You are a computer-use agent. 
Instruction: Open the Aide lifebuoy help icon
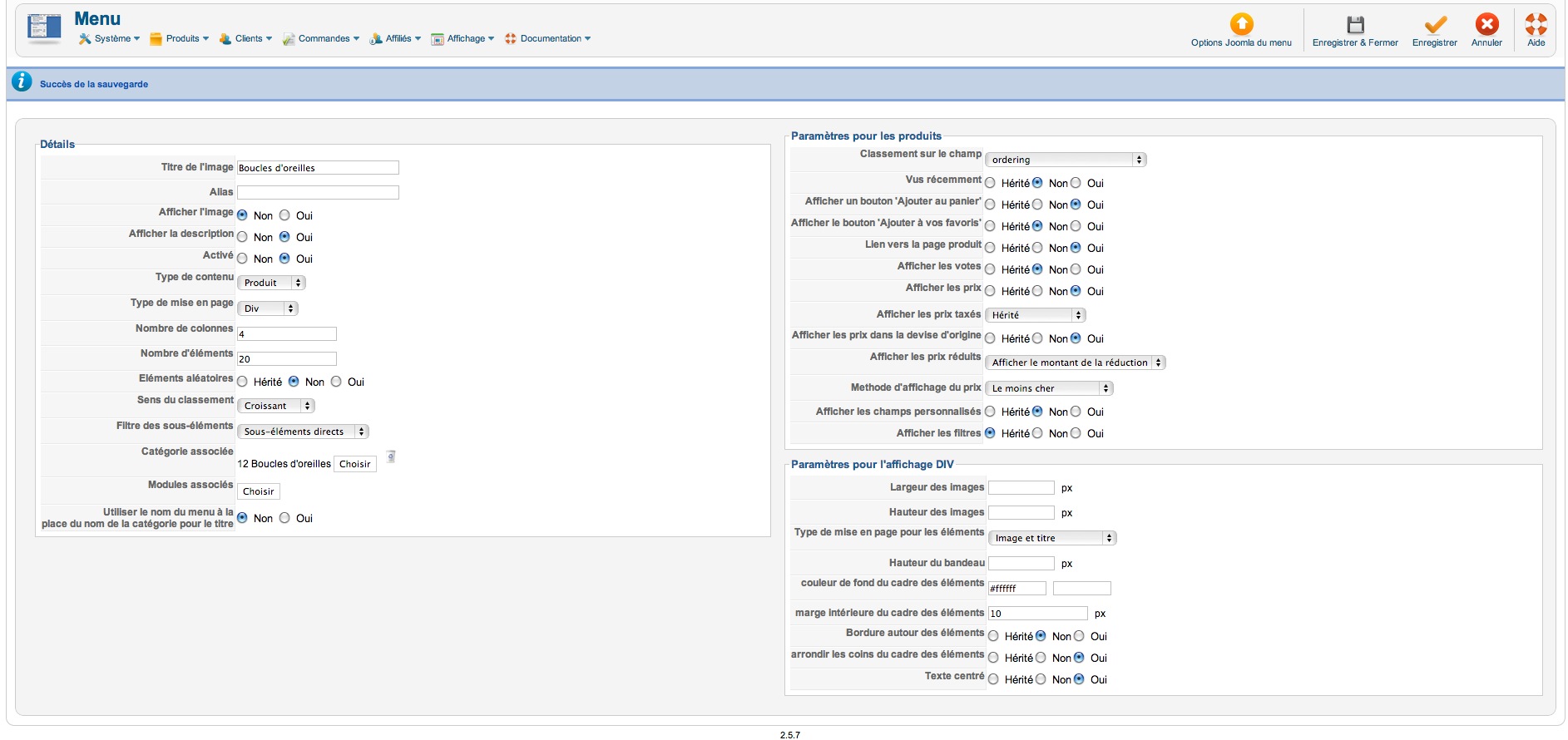[1536, 24]
